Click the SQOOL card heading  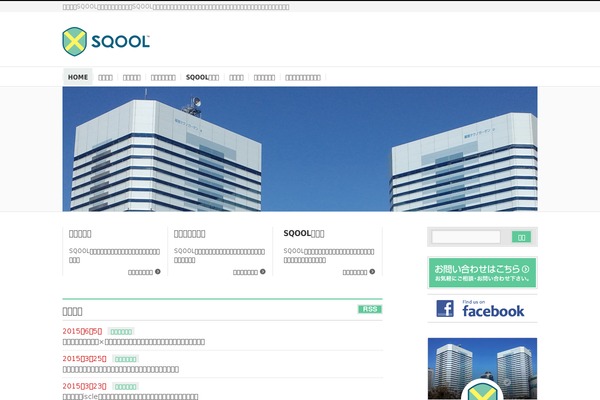pyautogui.click(x=304, y=233)
